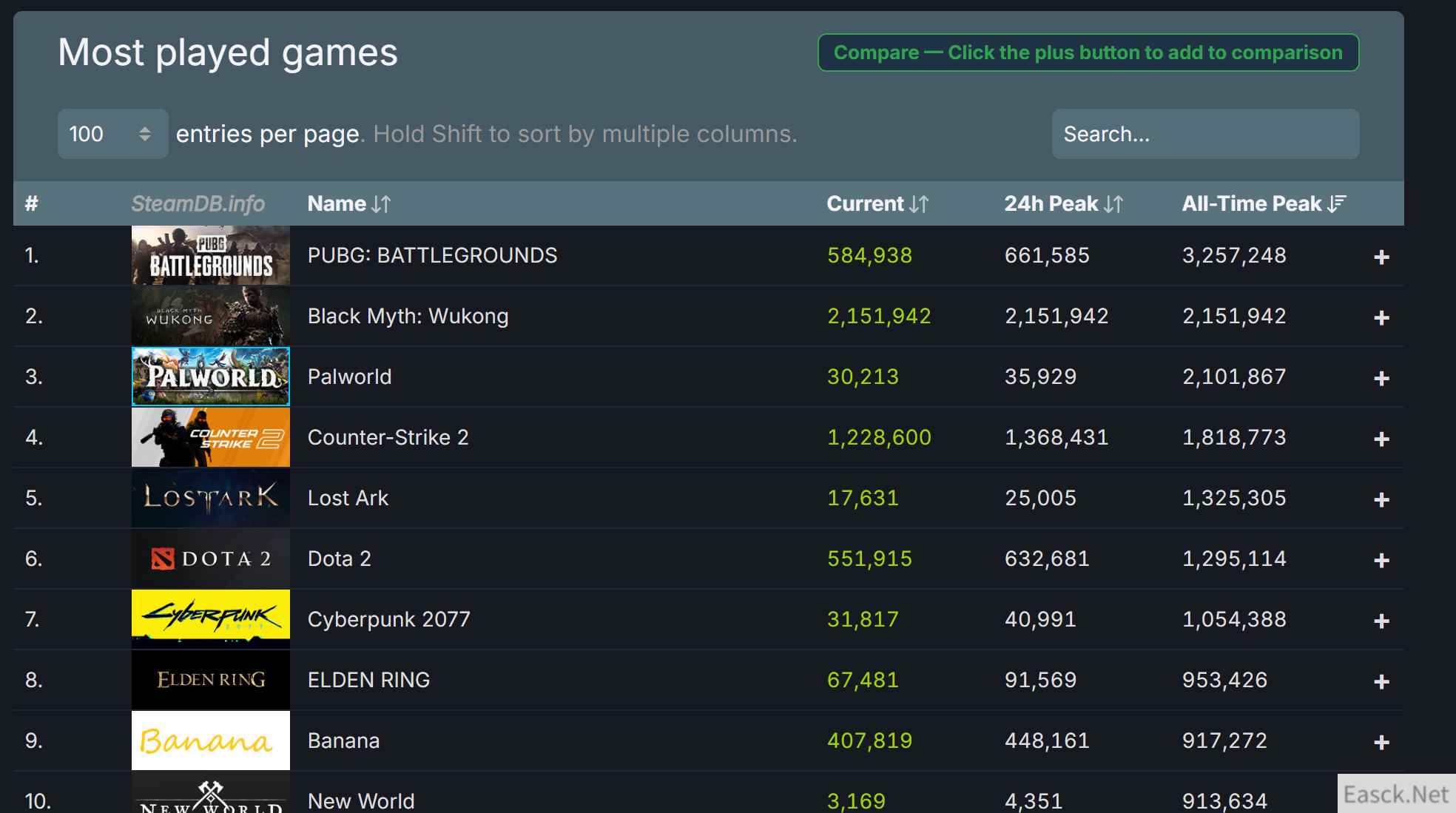
Task: Select 24h peak 40,991 for Cyberpunk 2077
Action: pos(1040,619)
